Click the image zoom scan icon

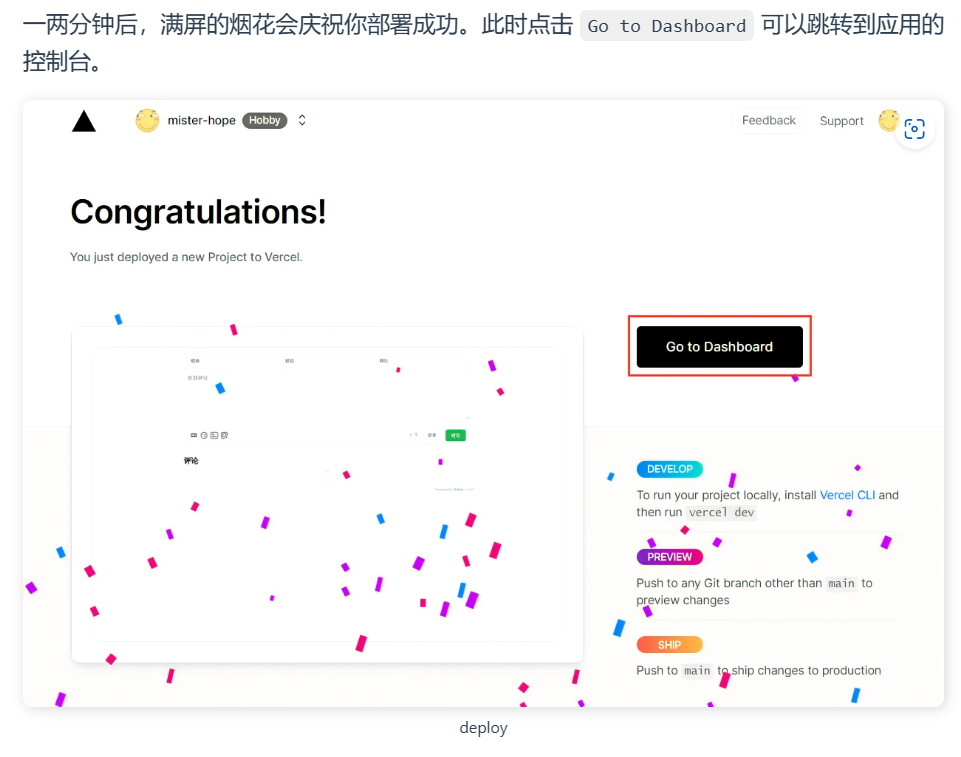tap(914, 129)
